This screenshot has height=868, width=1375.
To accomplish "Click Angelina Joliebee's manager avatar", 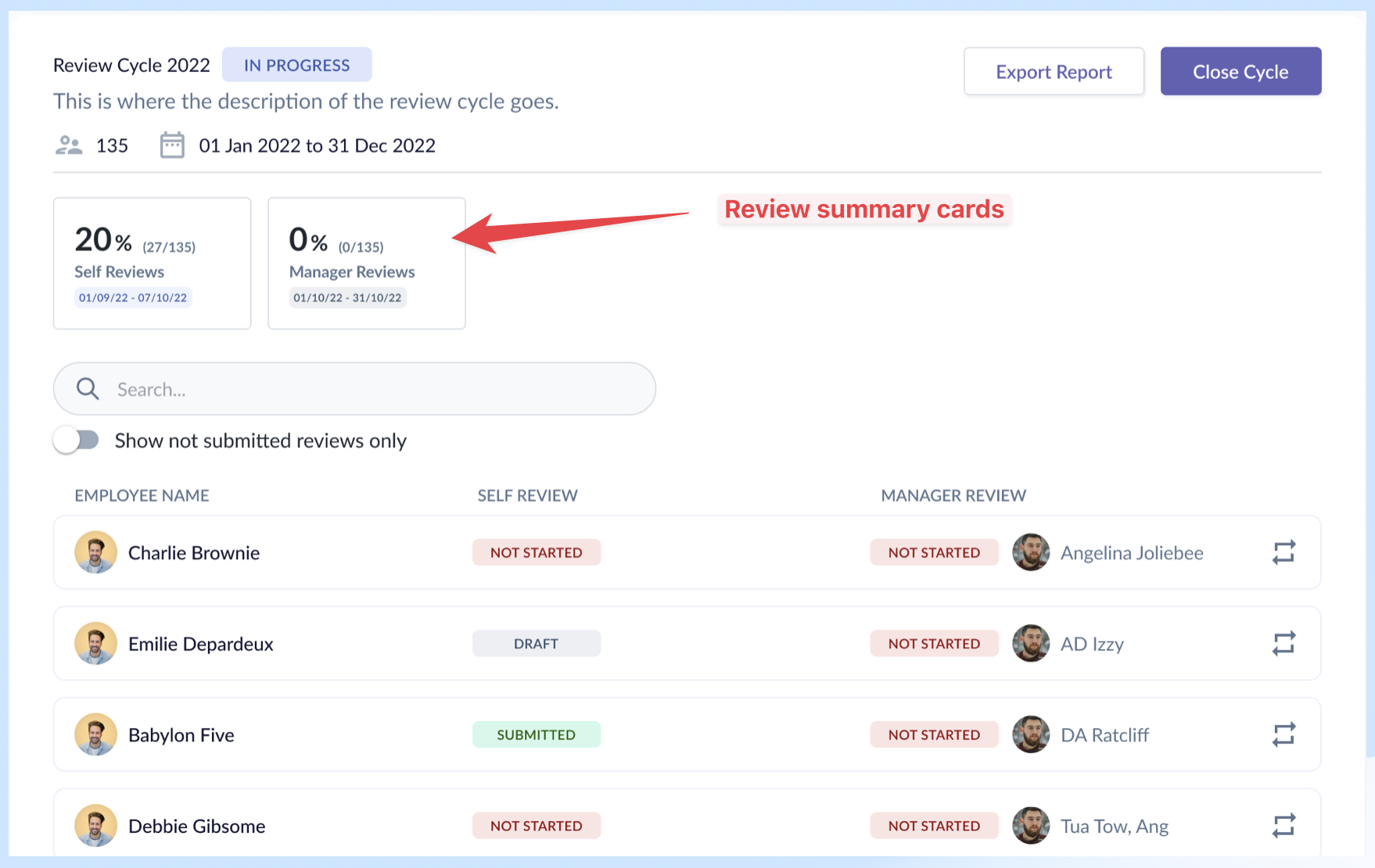I will coord(1031,552).
